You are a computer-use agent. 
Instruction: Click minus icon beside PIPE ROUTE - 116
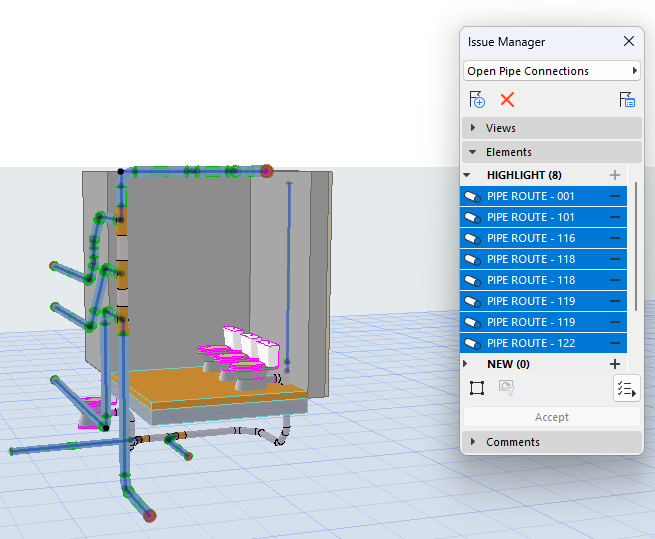614,239
